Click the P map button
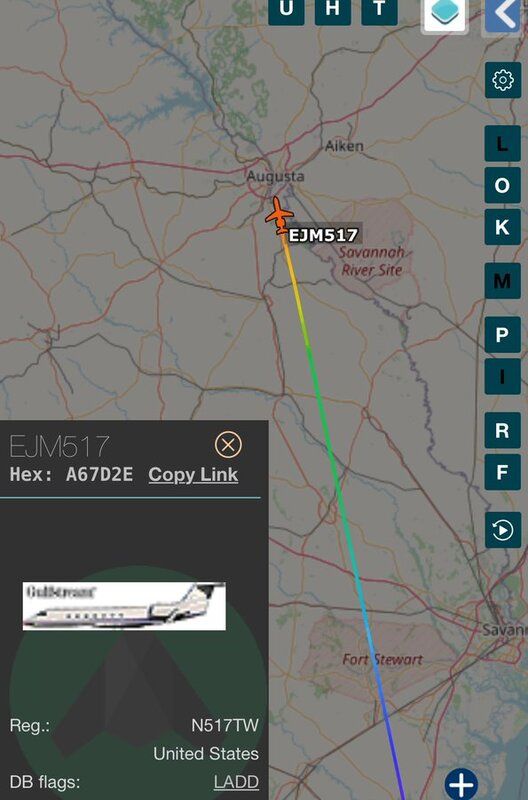 click(x=502, y=335)
